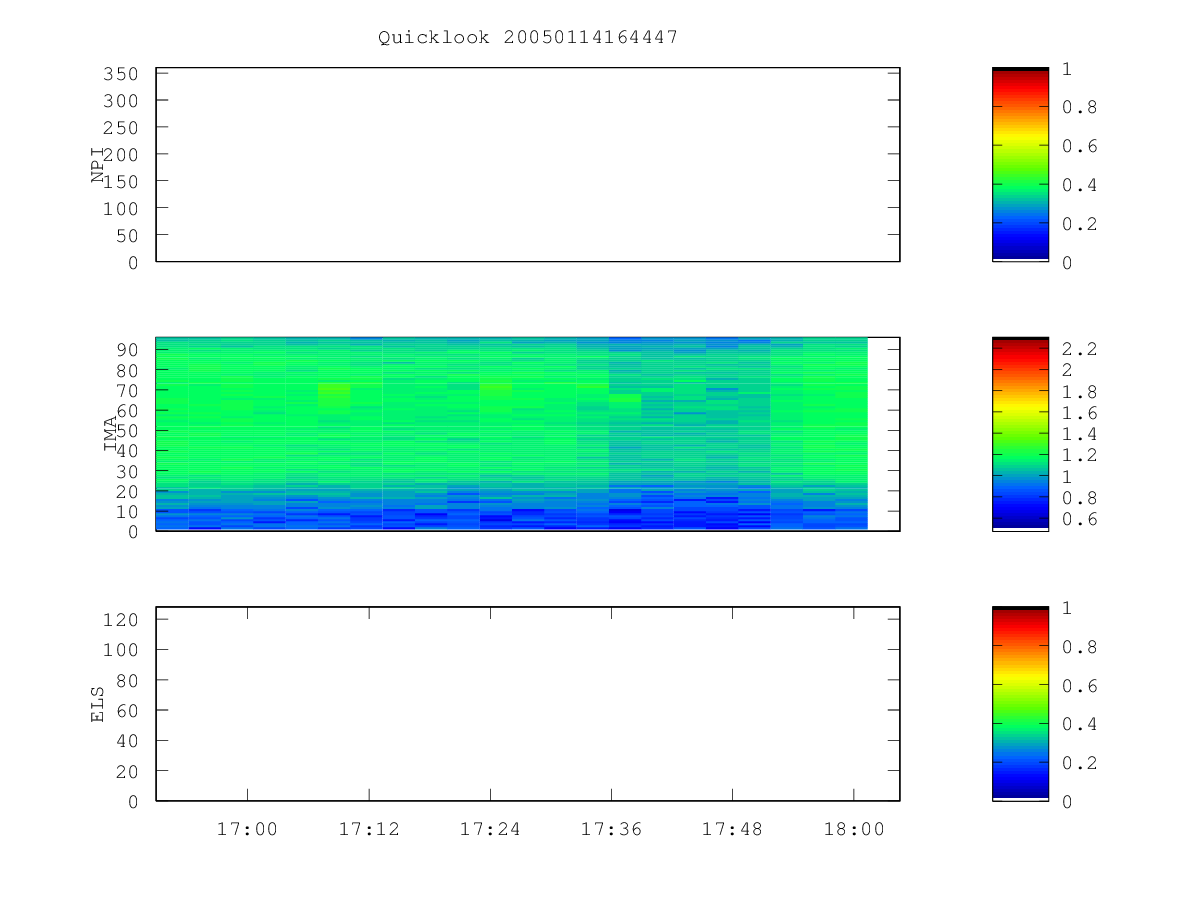Click the 50 tick on NPI axis
The image size is (1200, 900).
pyautogui.click(x=126, y=235)
